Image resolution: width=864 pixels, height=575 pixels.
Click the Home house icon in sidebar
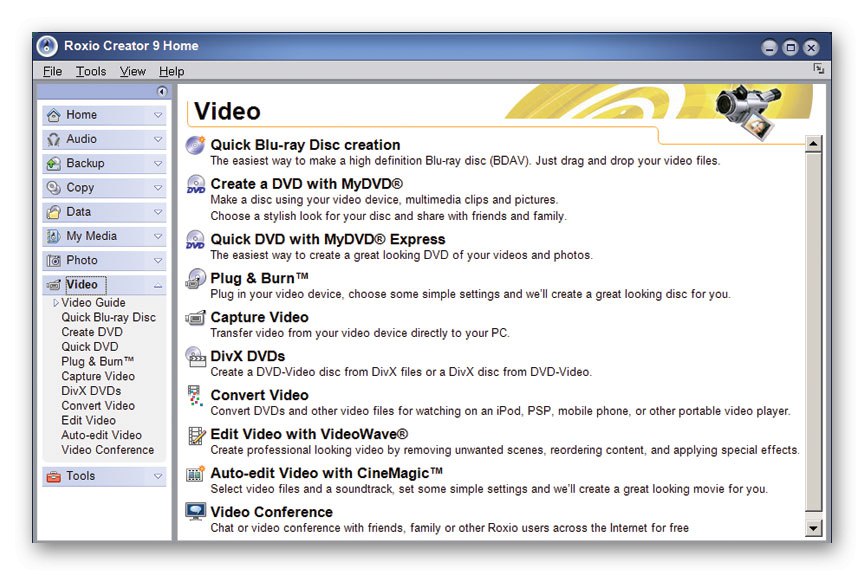coord(53,115)
